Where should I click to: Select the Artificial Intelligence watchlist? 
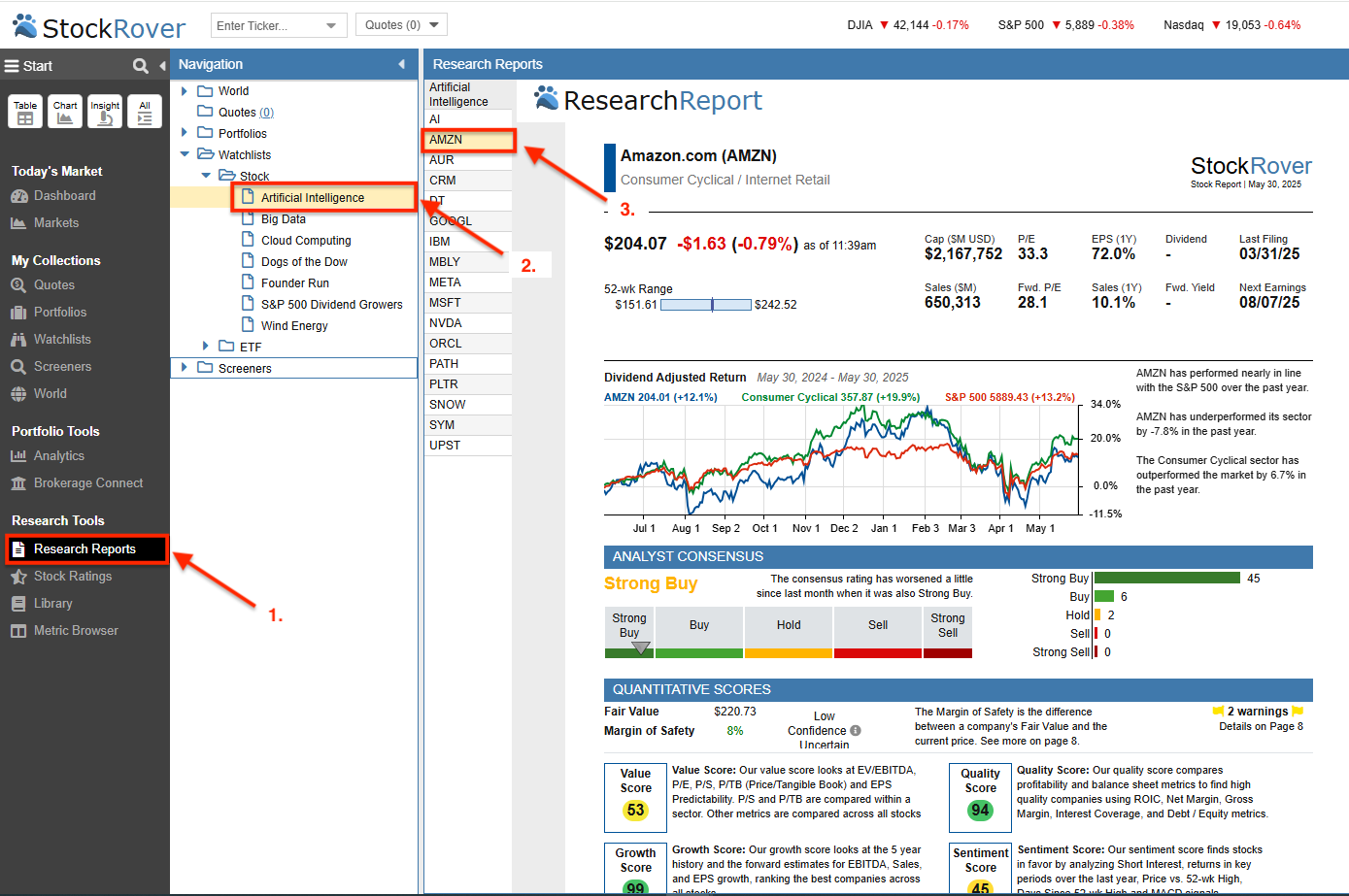(x=313, y=198)
